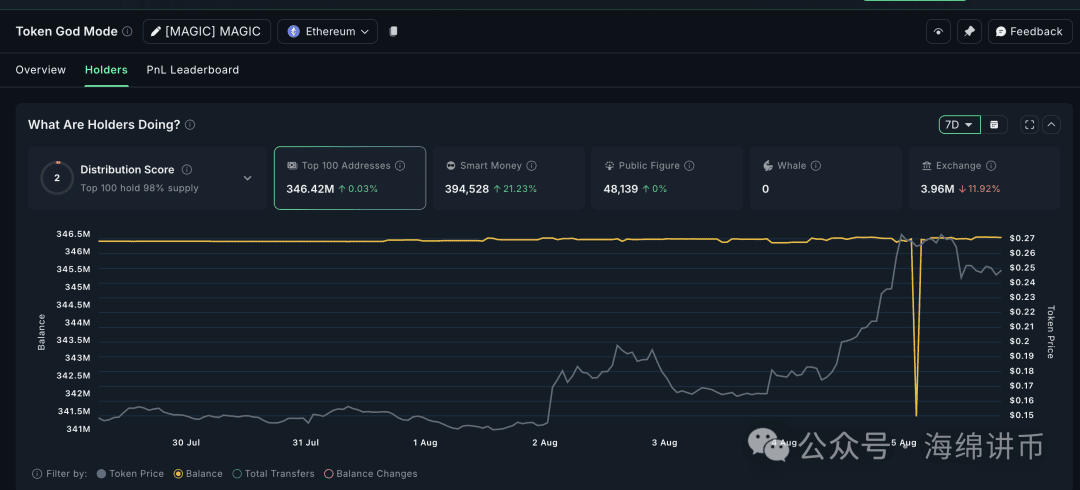Open the info icon next to What Are Holders Doing
Viewport: 1080px width, 490px height.
(x=190, y=125)
